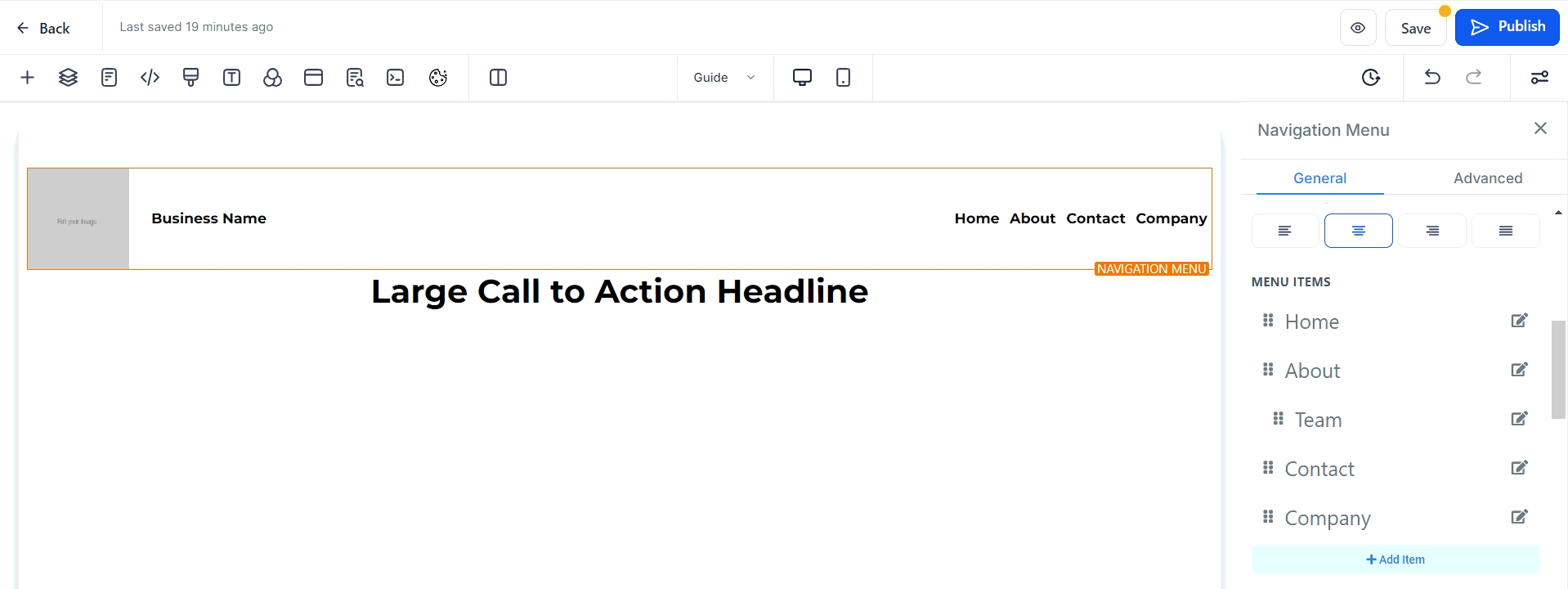Click the Publish button

coord(1507,27)
